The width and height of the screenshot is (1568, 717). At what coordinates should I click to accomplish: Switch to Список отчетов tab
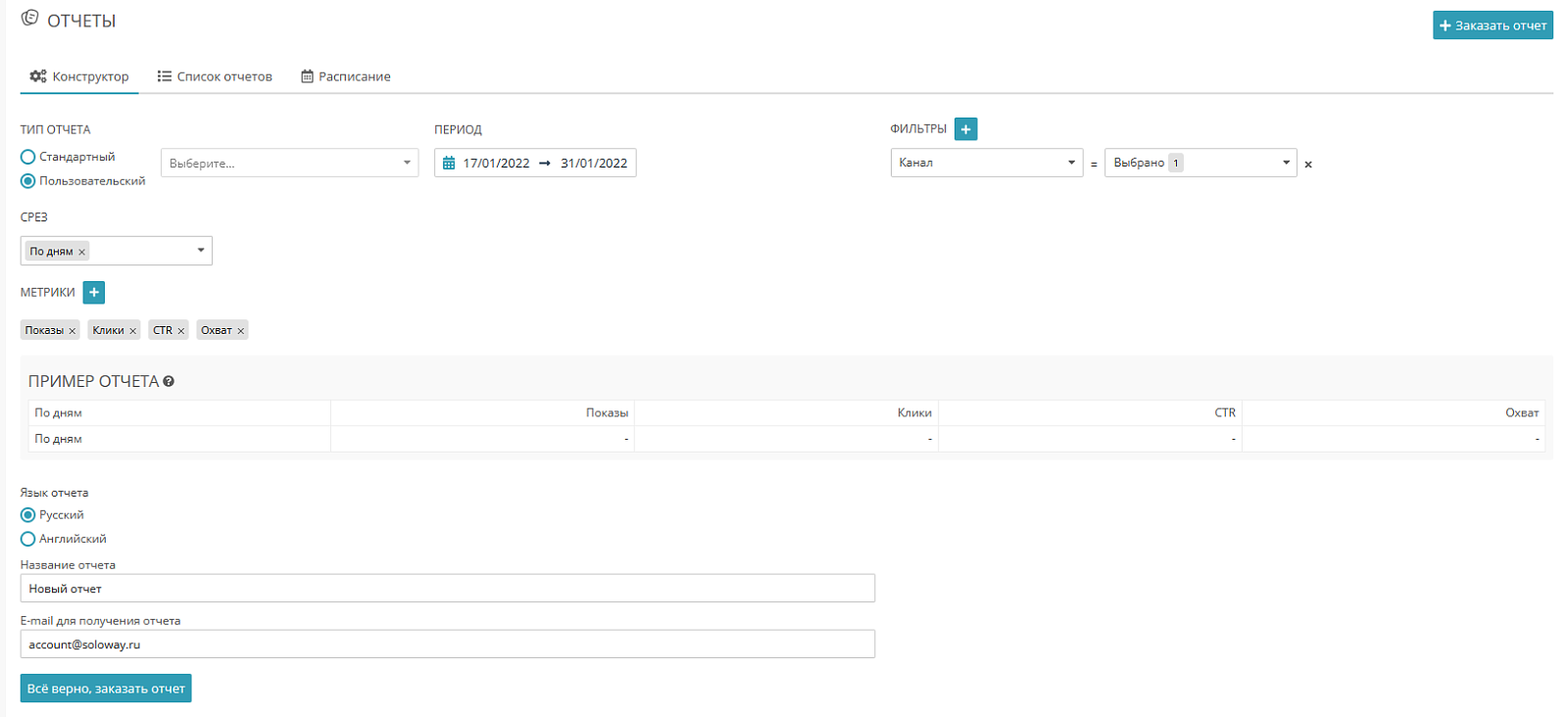click(215, 76)
